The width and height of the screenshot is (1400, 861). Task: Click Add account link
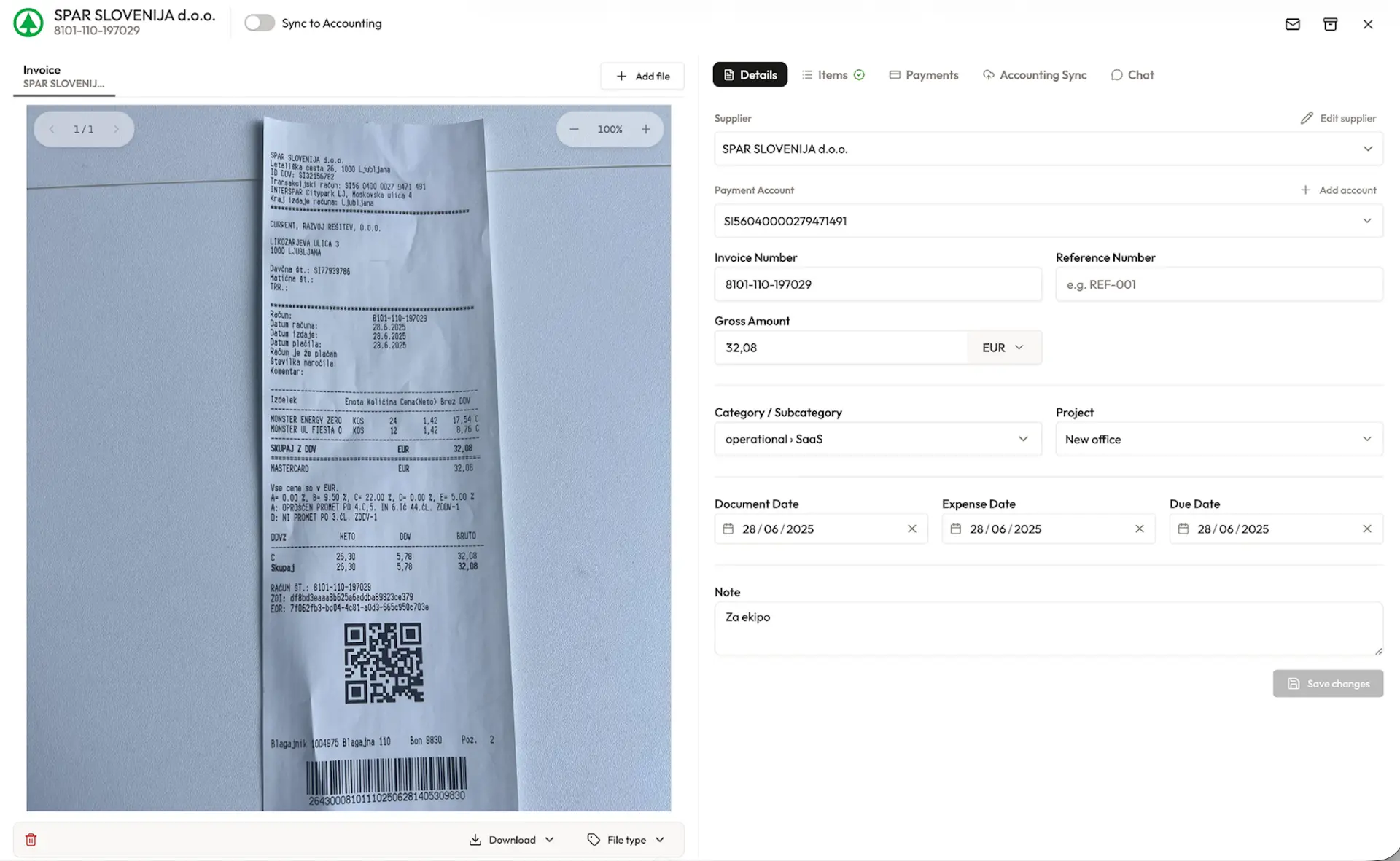click(1338, 190)
